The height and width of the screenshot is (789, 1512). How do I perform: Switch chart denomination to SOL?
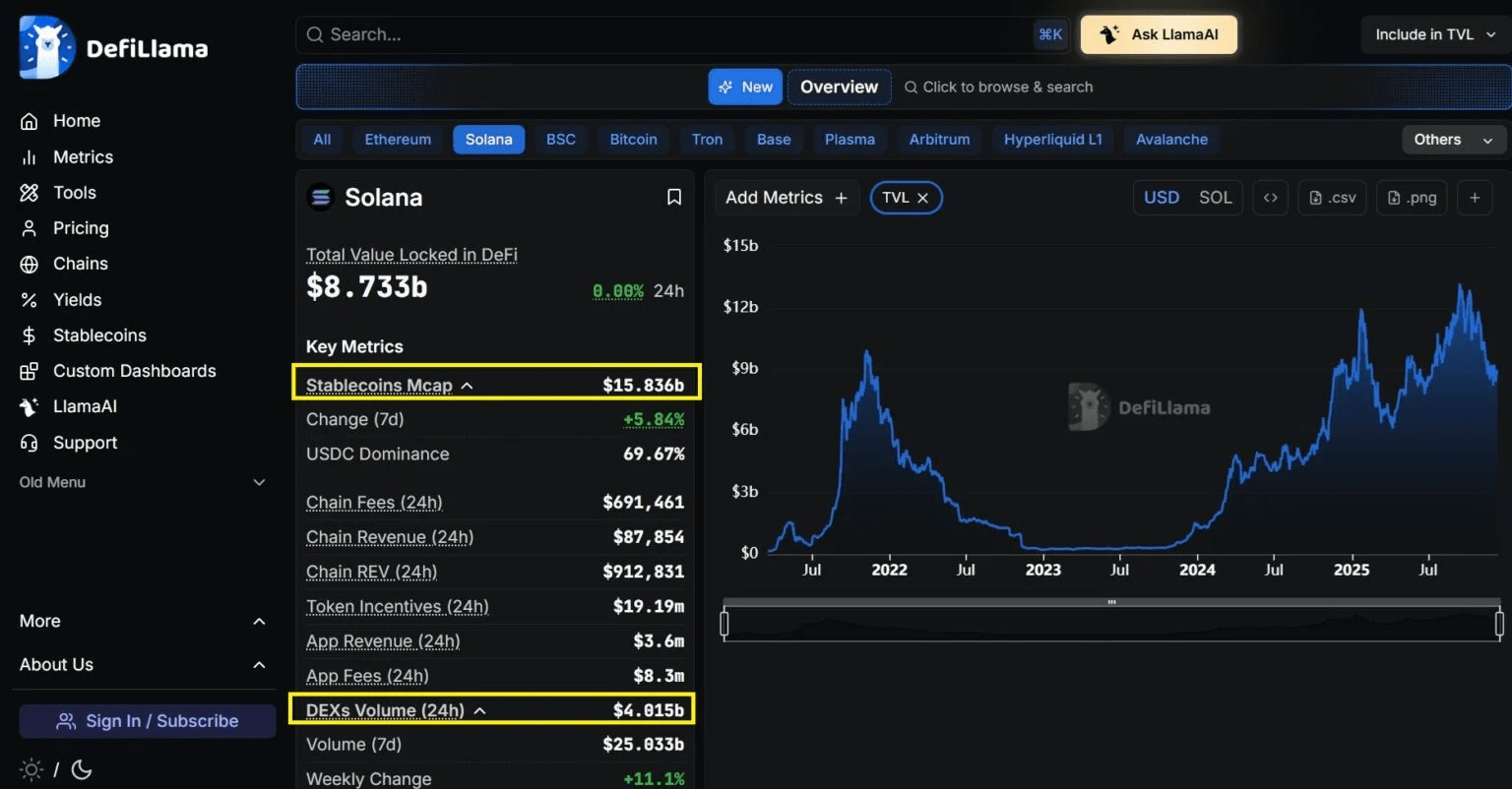(x=1215, y=198)
